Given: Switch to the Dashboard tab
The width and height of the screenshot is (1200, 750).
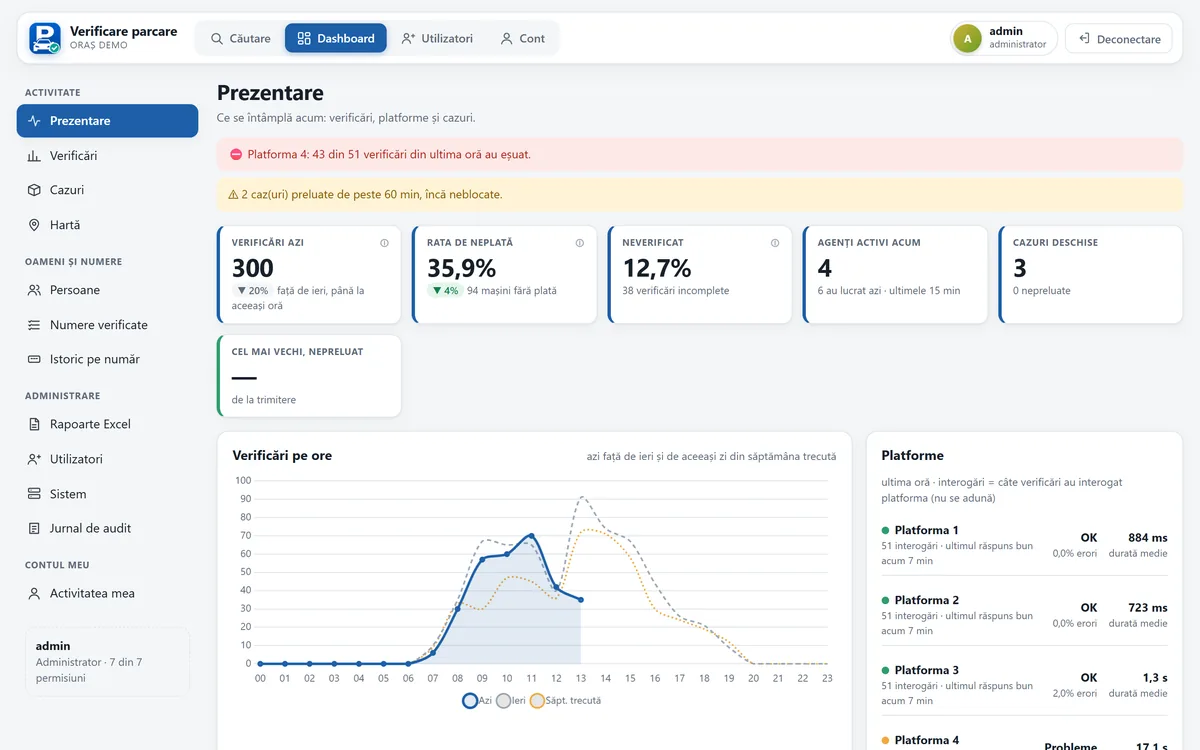Looking at the screenshot, I should point(336,38).
